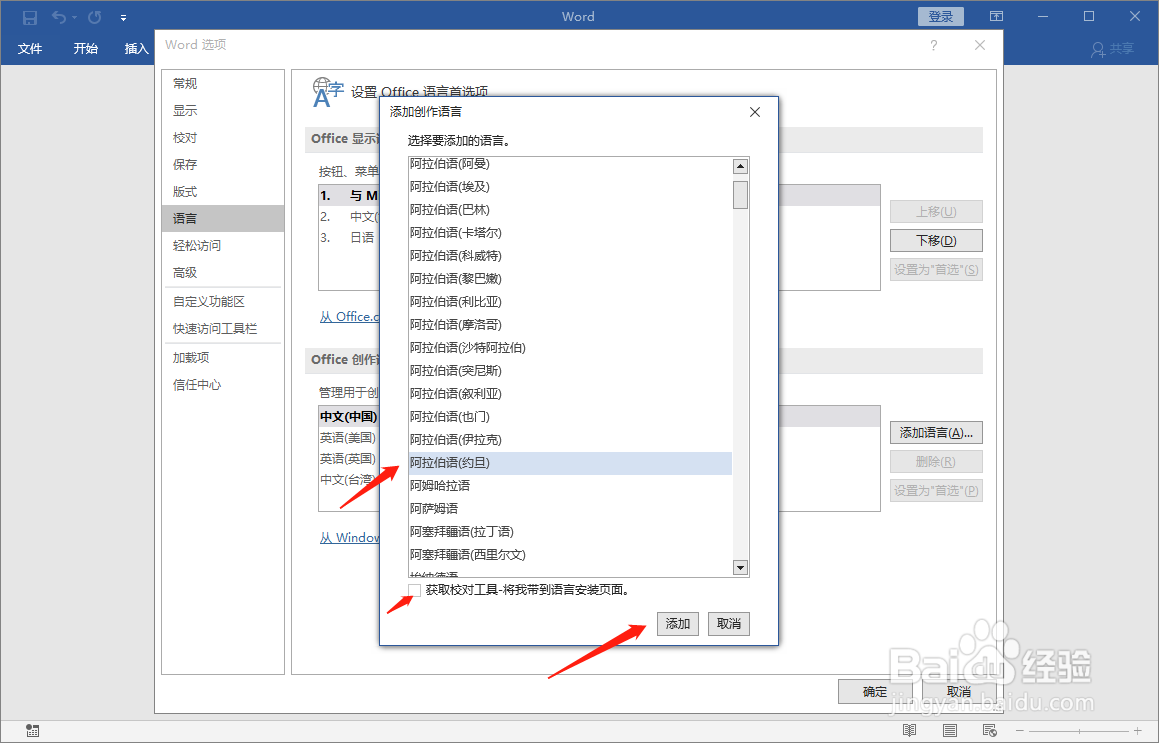Click the zoom slider in status bar
Viewport: 1159px width, 743px height.
click(1079, 731)
